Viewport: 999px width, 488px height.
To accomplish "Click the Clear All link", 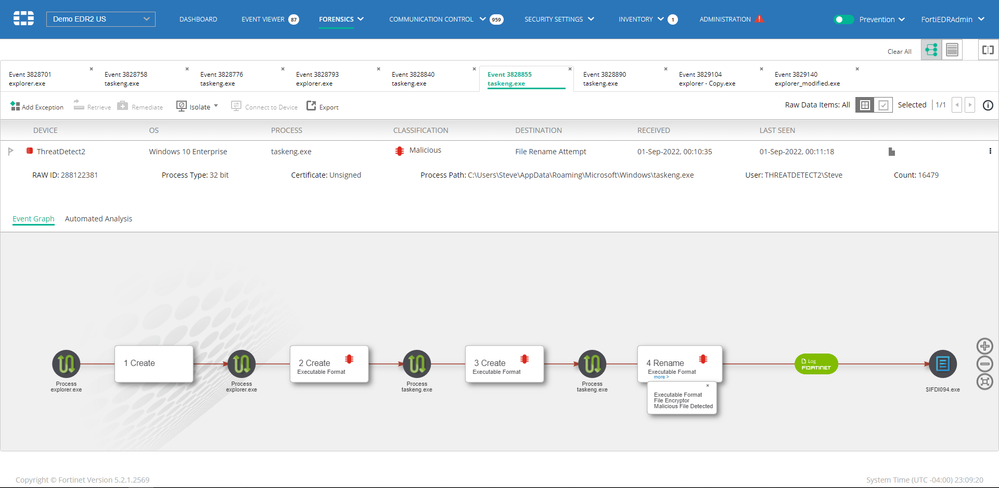I will point(899,52).
